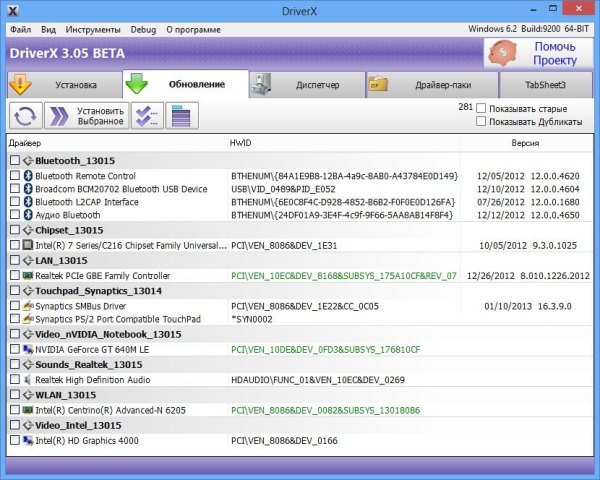This screenshot has width=600, height=480.
Task: Click the Bluetooth icon next to Bluetooth Remote Control
Action: (27, 175)
